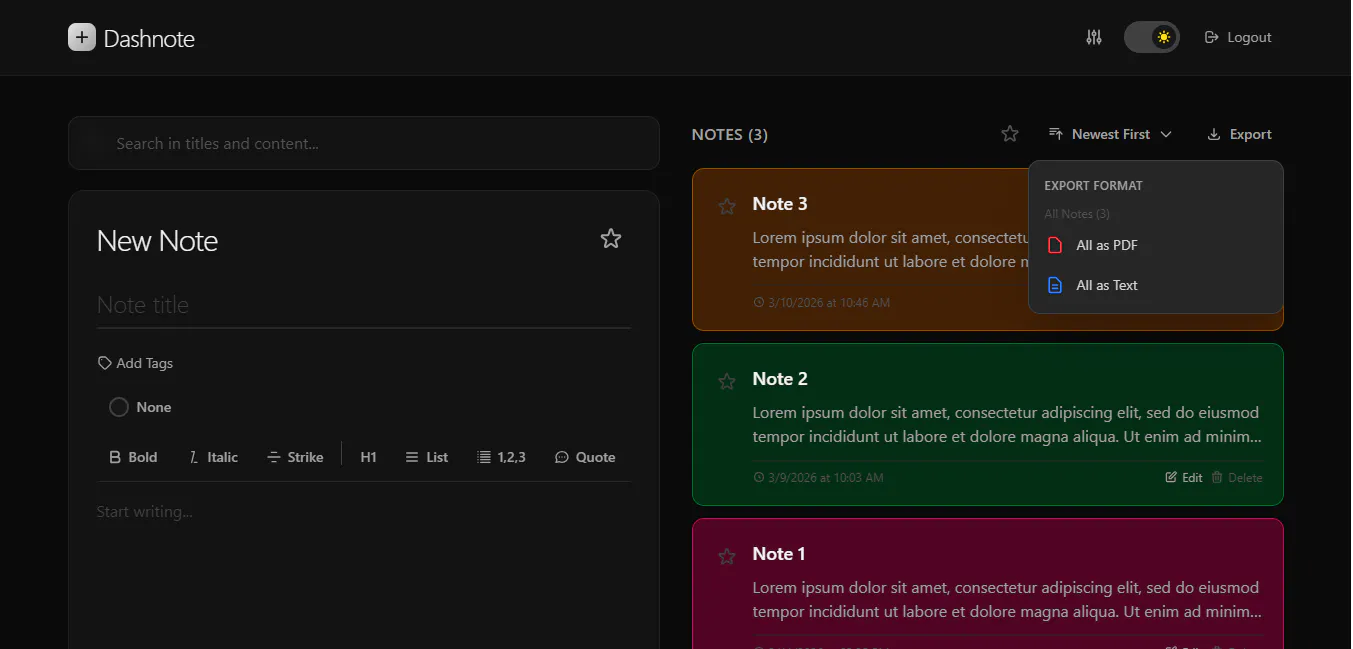Choose All as Text export option
Image resolution: width=1353 pixels, height=649 pixels.
(x=1155, y=285)
